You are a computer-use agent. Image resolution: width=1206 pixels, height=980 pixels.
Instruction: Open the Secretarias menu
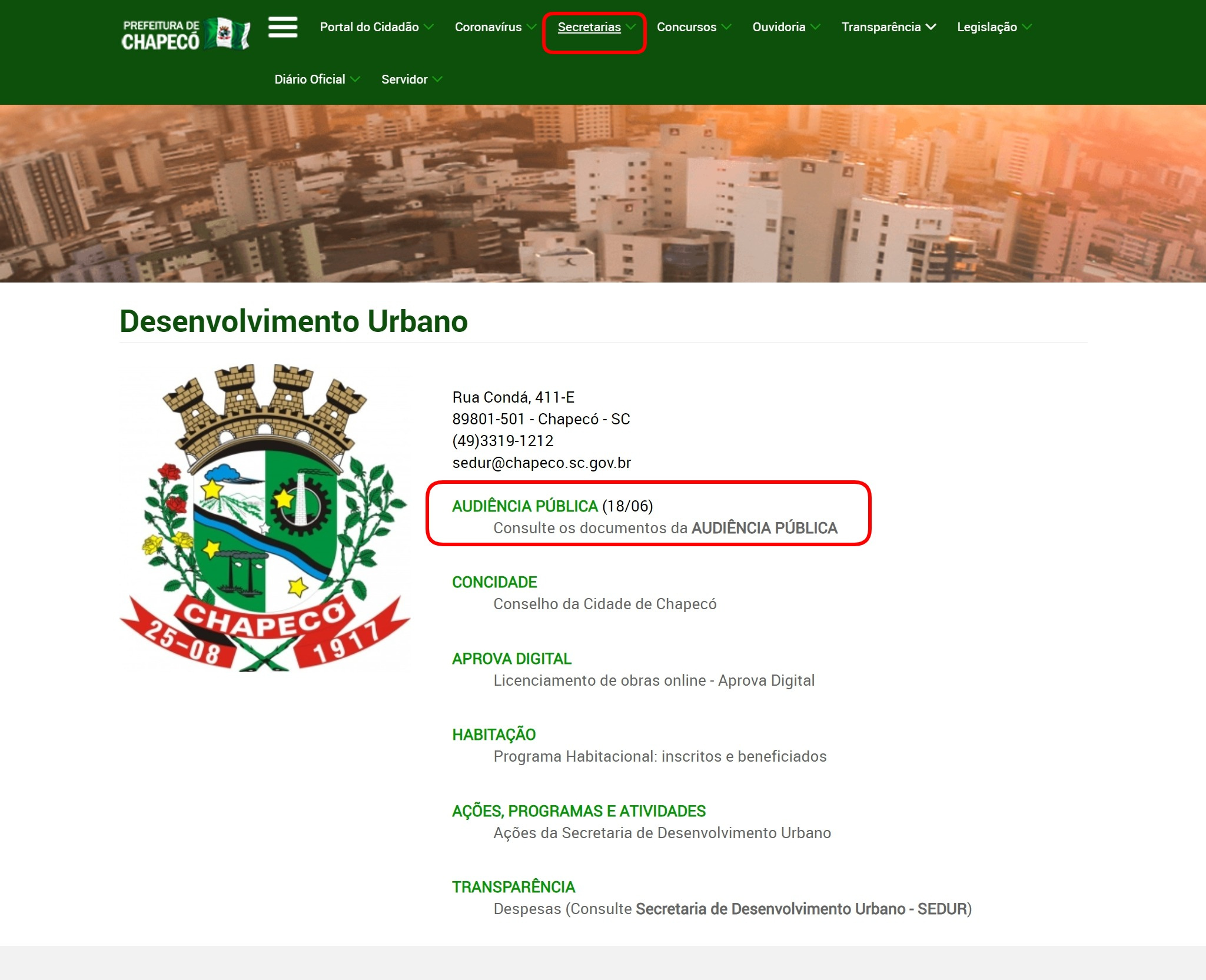tap(589, 27)
